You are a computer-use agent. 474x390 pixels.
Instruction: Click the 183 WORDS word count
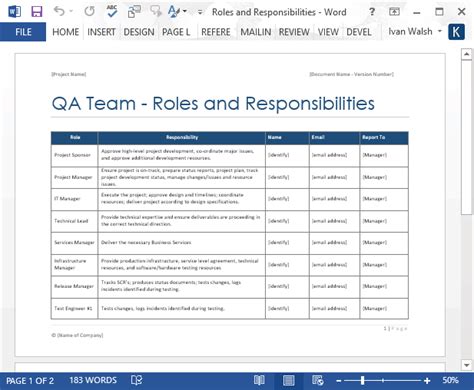click(x=93, y=380)
